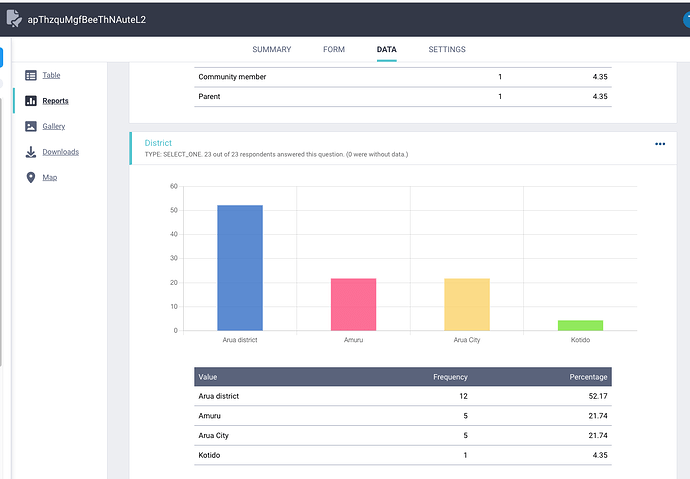Open the Reports chart icon
690x479 pixels.
pyautogui.click(x=31, y=101)
